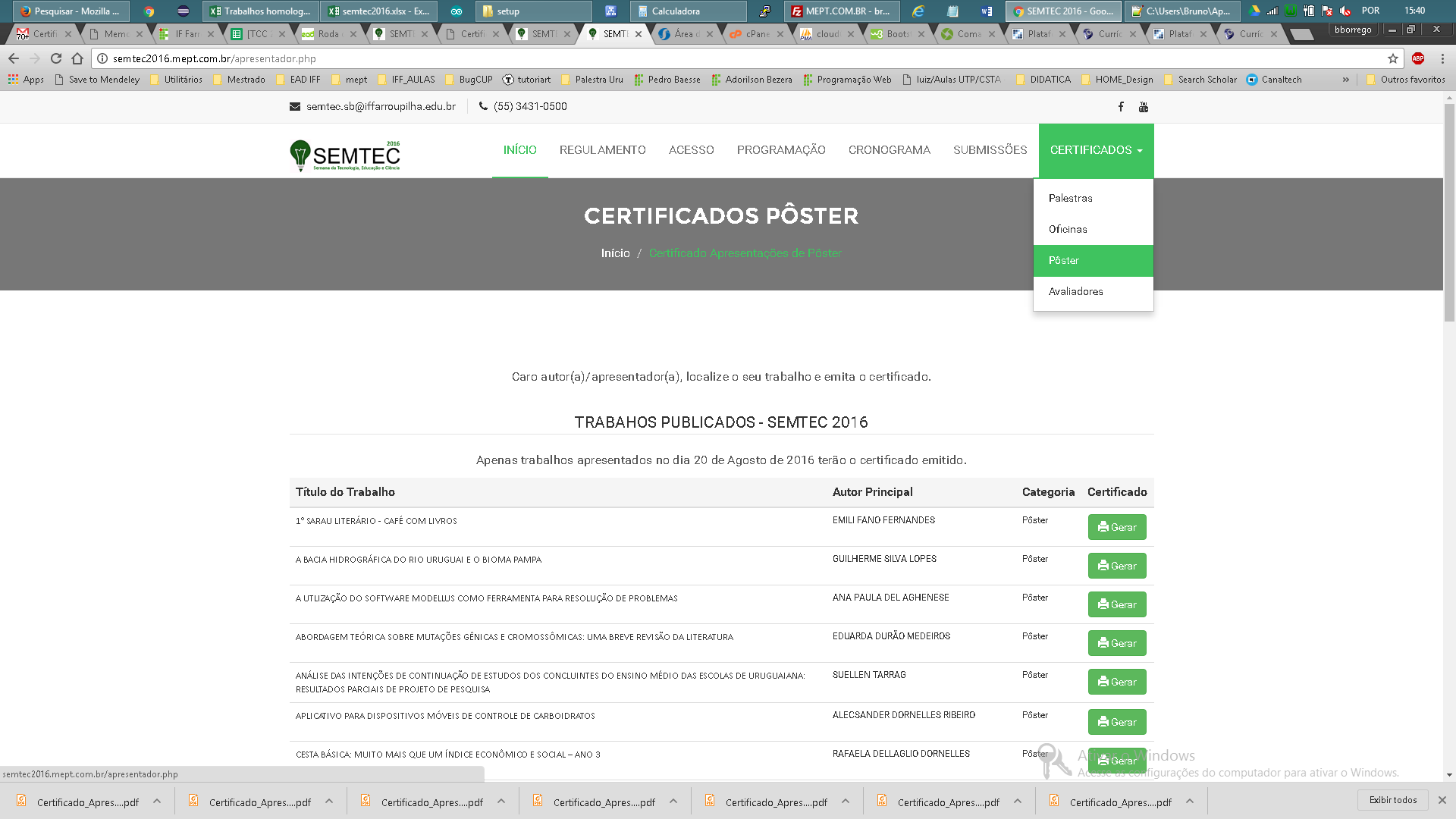
Task: Expand options for first downloaded Certificado PDF
Action: [157, 801]
